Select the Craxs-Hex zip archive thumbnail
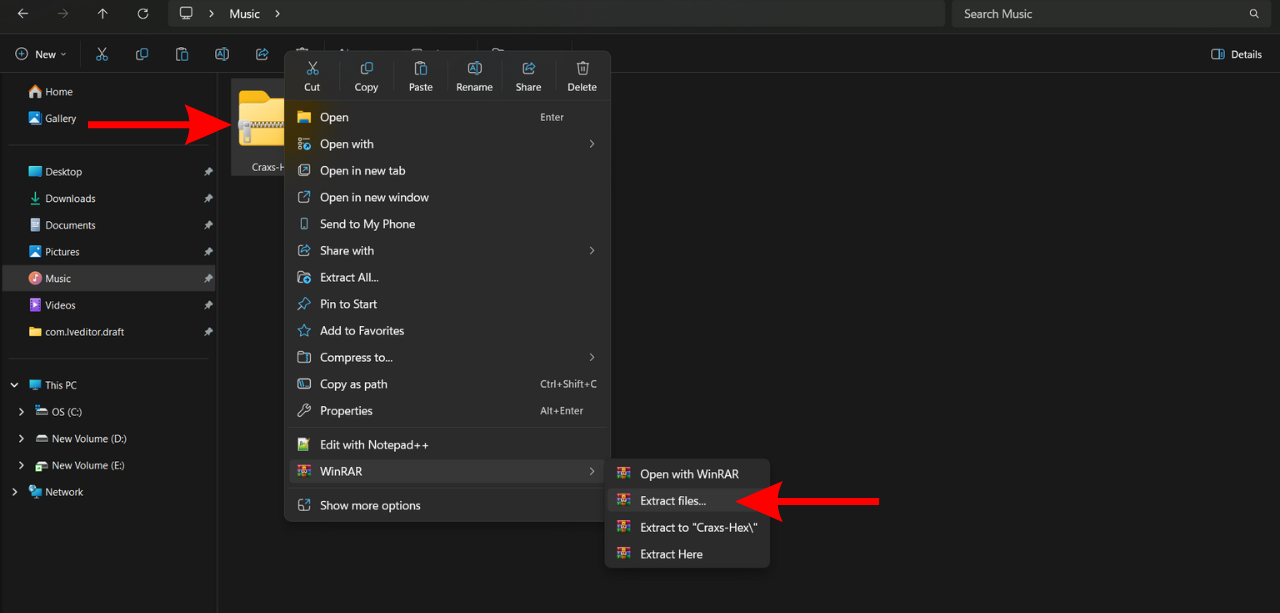1280x613 pixels. 258,125
